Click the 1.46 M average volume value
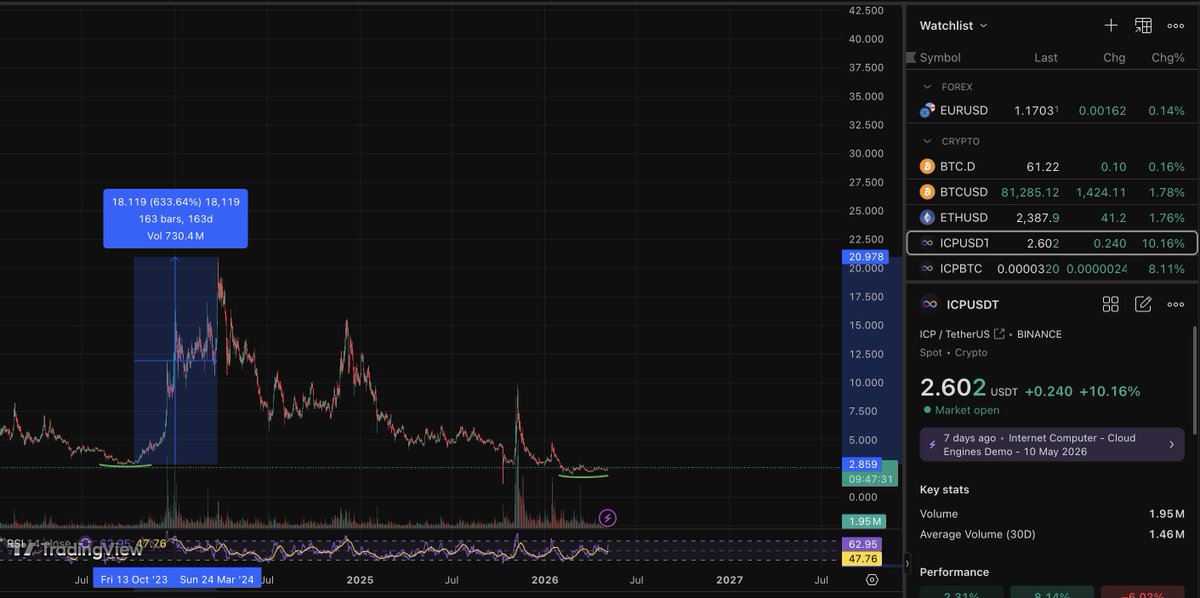This screenshot has height=598, width=1200. click(x=1165, y=536)
